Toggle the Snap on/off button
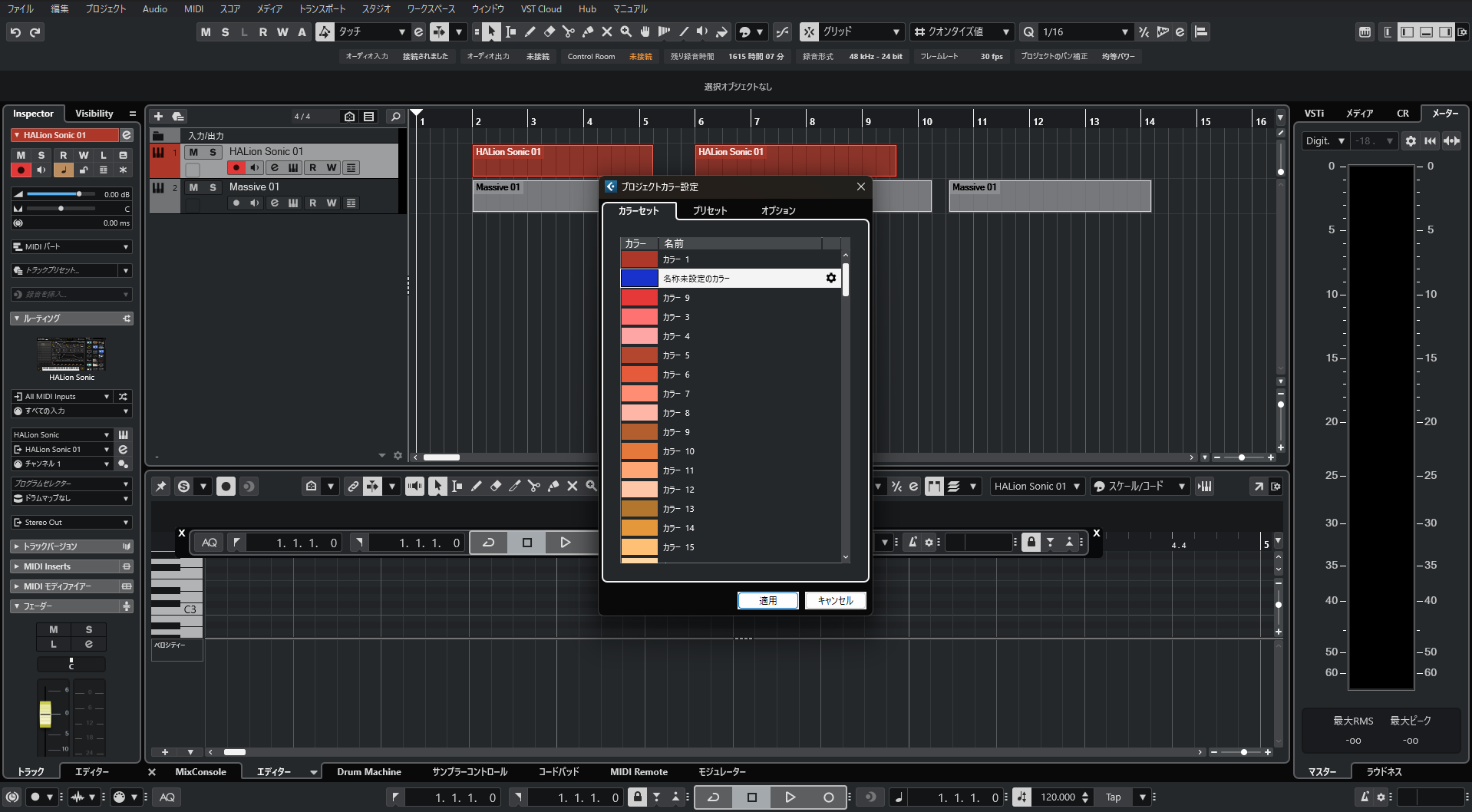 point(808,32)
